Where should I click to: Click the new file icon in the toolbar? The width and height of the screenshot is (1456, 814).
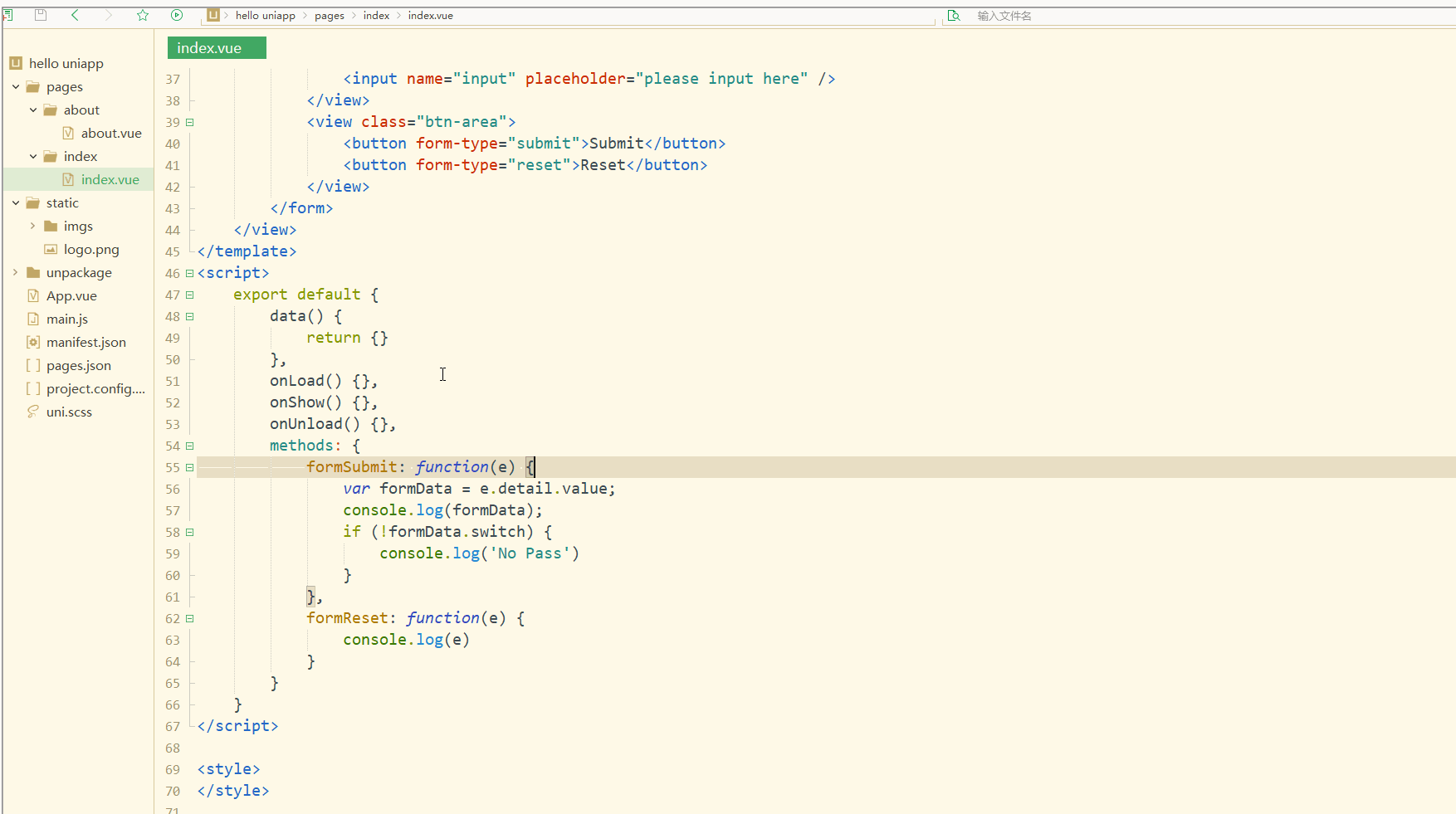(x=7, y=15)
